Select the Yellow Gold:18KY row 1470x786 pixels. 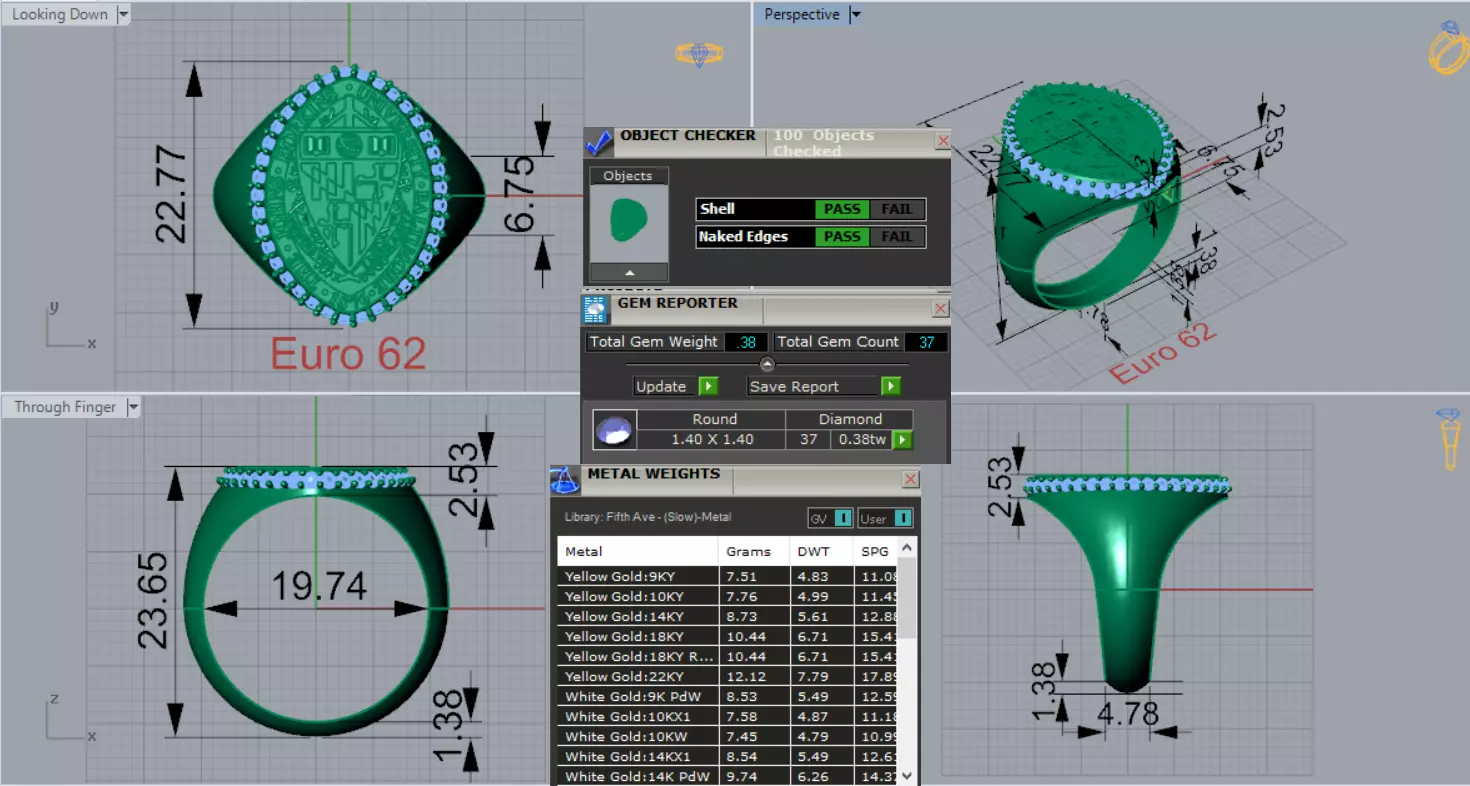pos(728,636)
